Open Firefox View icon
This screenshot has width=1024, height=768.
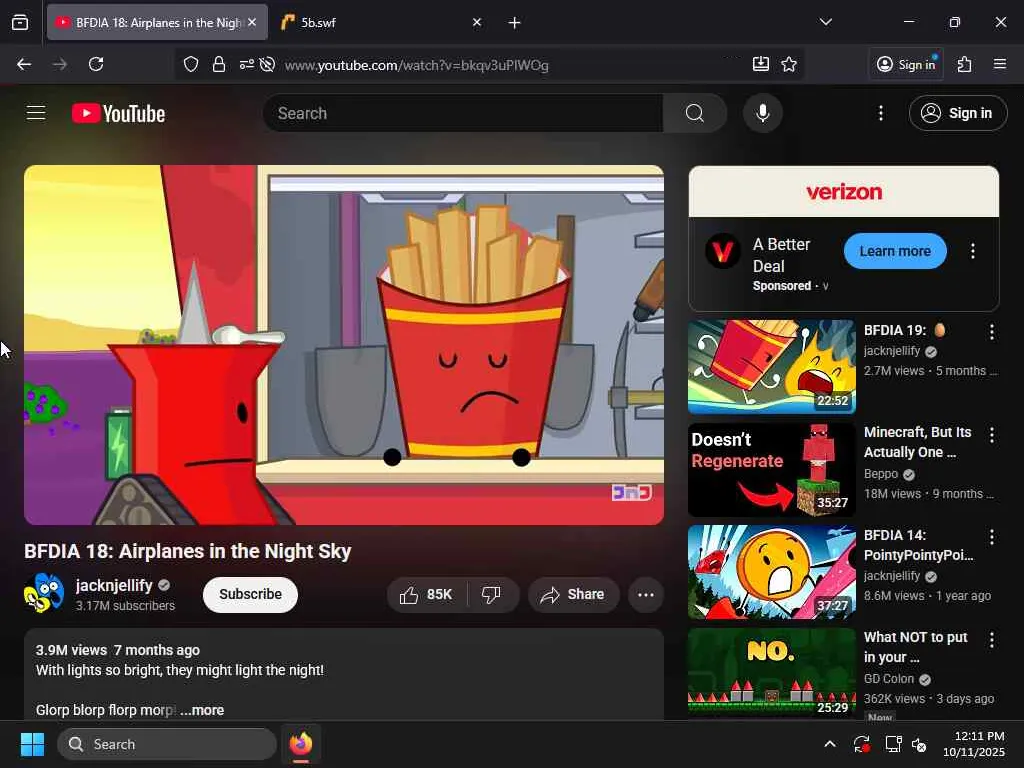coord(20,22)
